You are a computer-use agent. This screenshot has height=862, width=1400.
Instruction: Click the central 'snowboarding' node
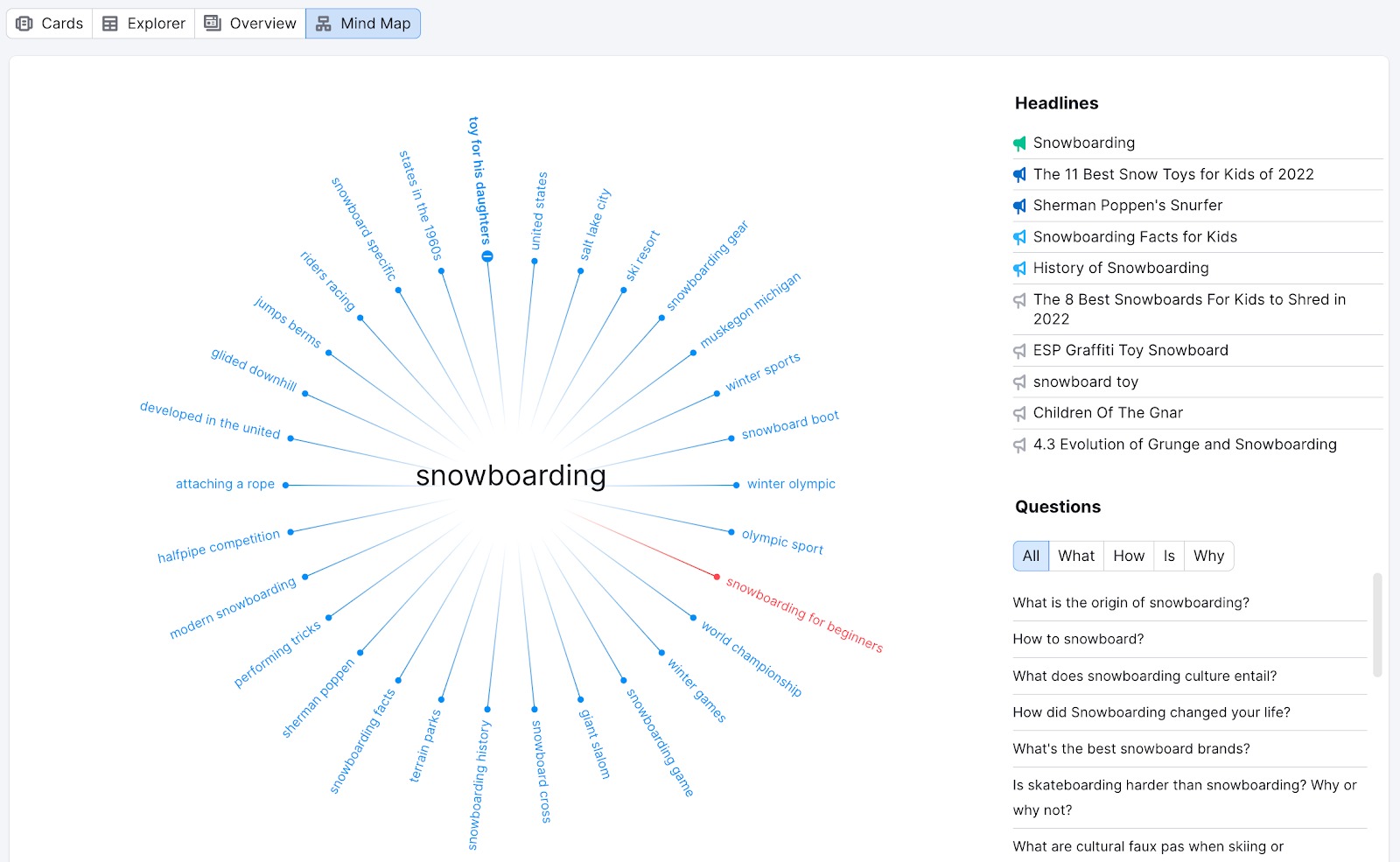(510, 475)
